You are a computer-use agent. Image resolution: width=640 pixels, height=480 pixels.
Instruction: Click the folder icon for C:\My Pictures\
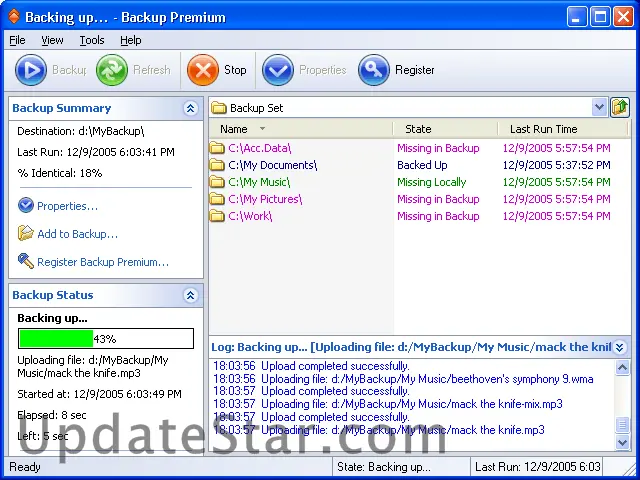217,199
